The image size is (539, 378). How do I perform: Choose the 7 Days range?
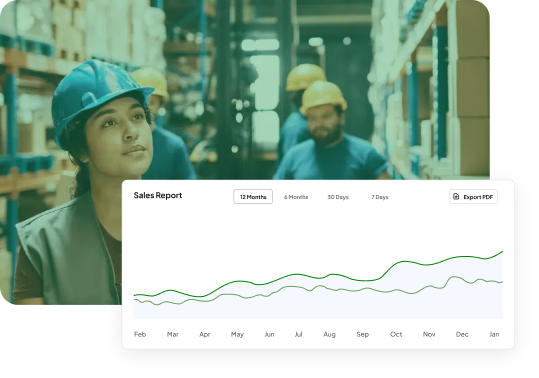380,197
